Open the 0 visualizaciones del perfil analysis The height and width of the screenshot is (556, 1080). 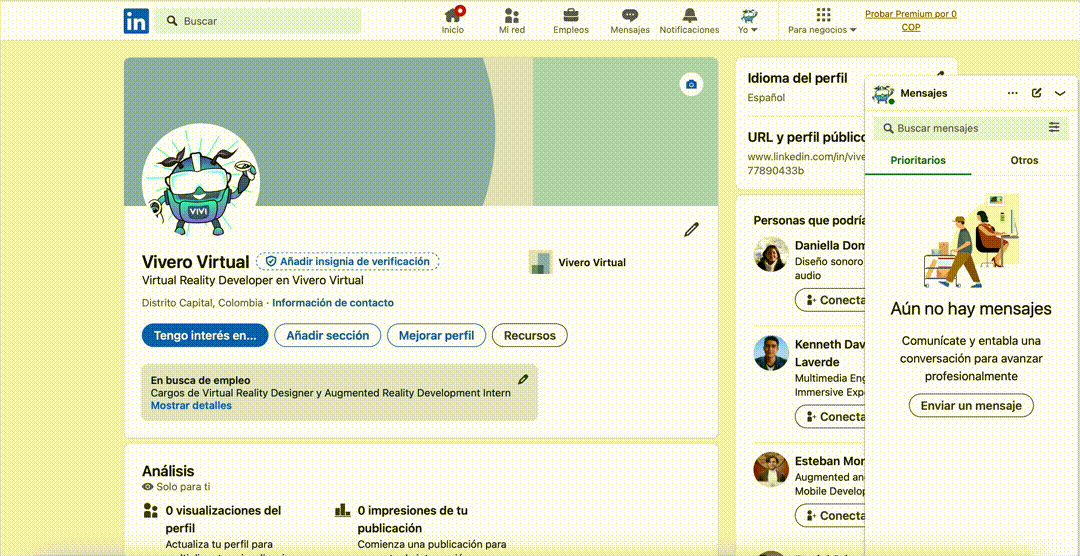(x=223, y=519)
